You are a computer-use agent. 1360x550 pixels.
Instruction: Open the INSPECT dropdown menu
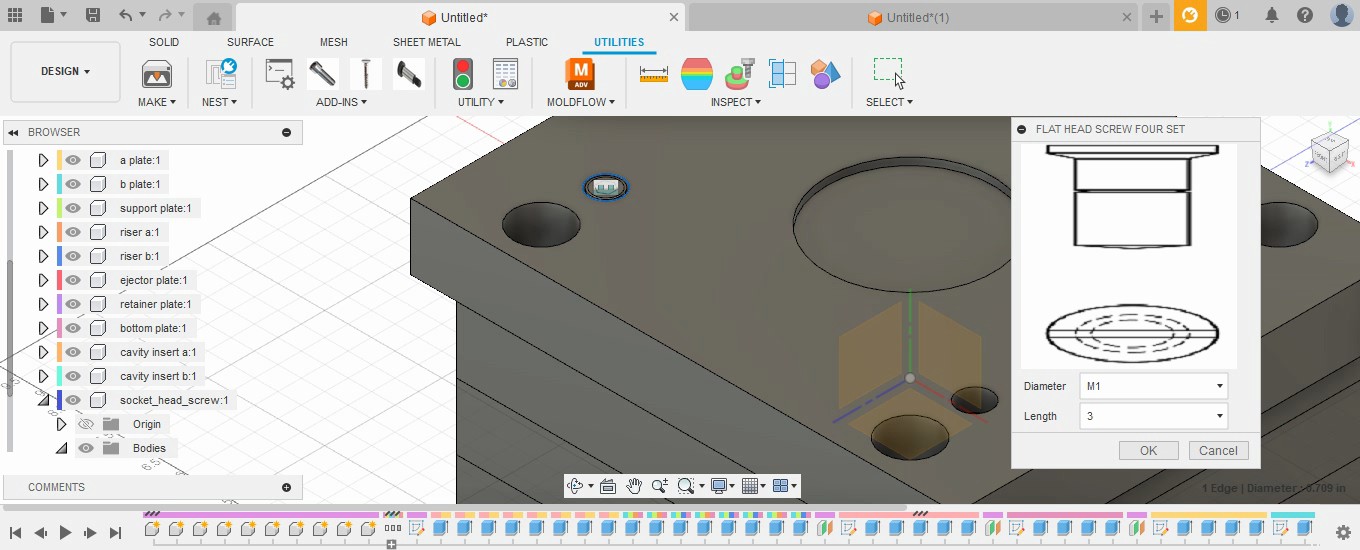(736, 102)
